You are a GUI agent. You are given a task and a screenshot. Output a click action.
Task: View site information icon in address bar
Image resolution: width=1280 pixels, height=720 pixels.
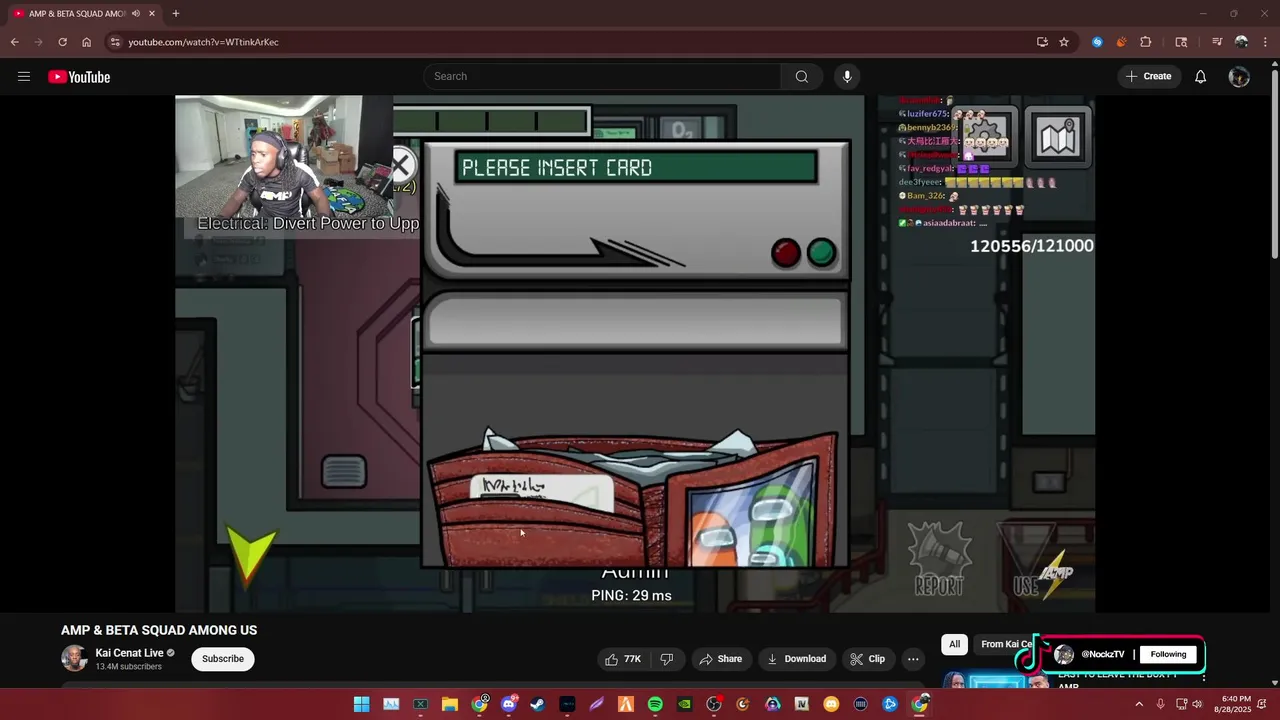tap(115, 42)
